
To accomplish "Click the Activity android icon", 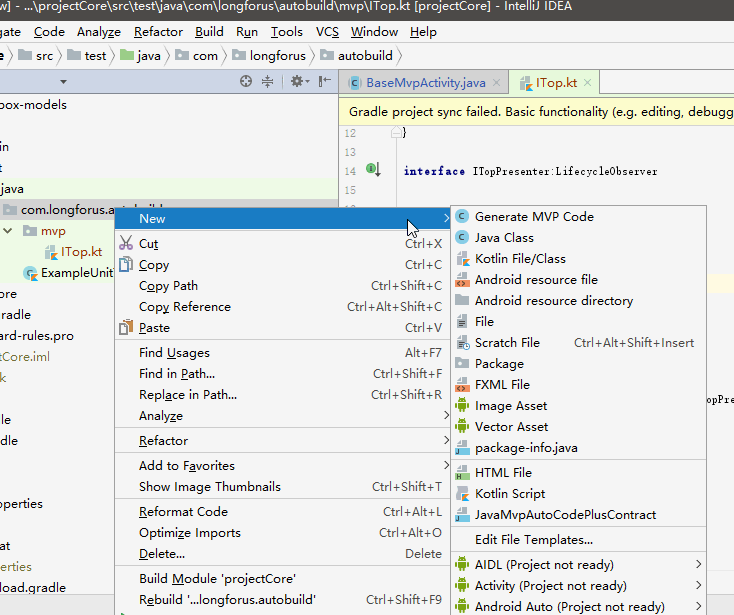I will [462, 585].
